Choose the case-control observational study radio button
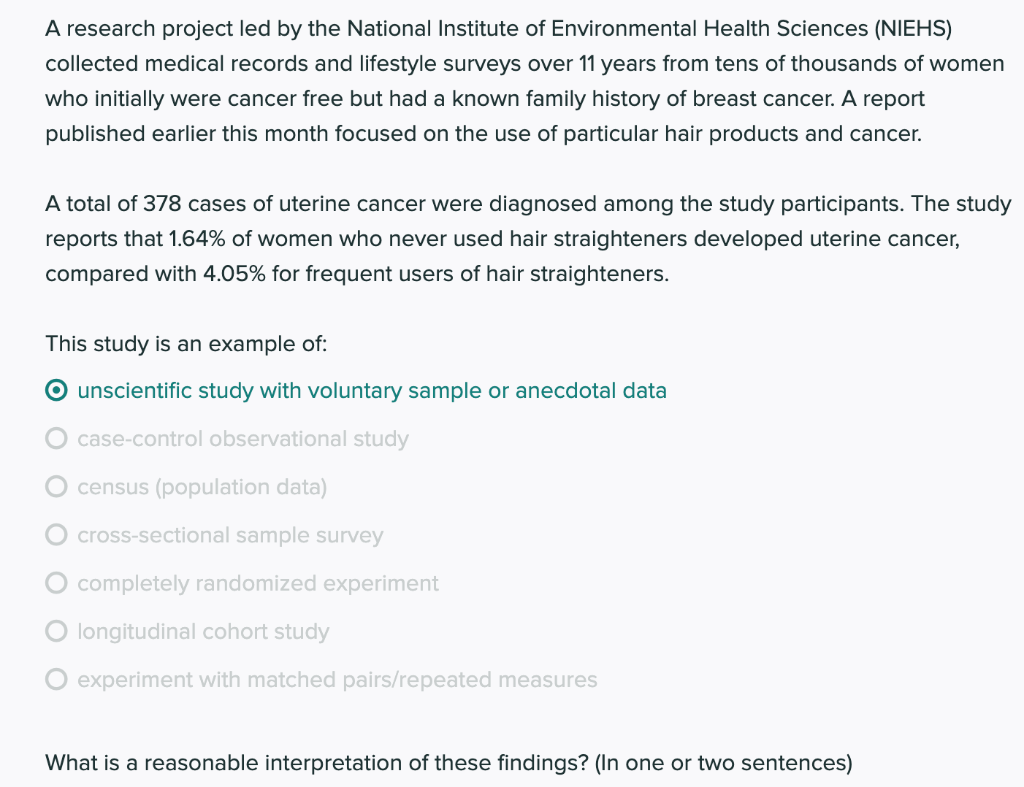This screenshot has width=1024, height=787. (x=57, y=438)
